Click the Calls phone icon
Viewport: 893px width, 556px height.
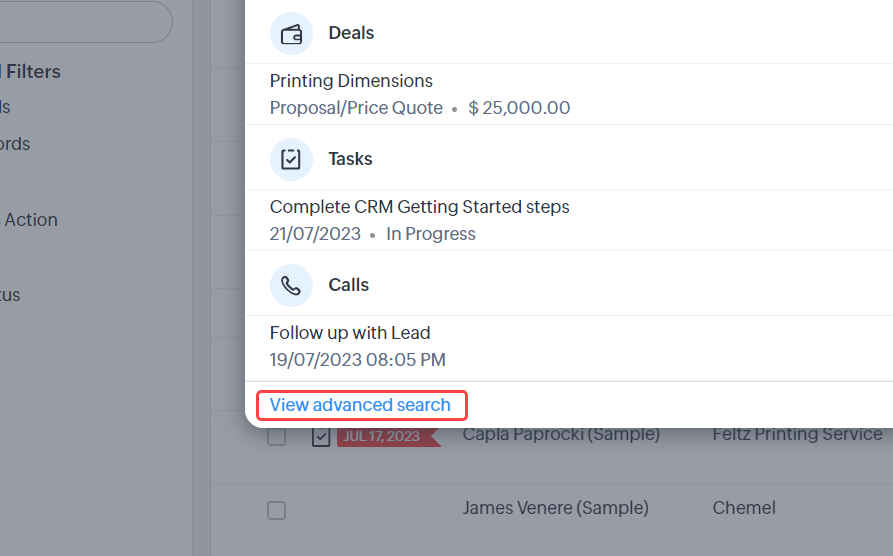pos(291,285)
